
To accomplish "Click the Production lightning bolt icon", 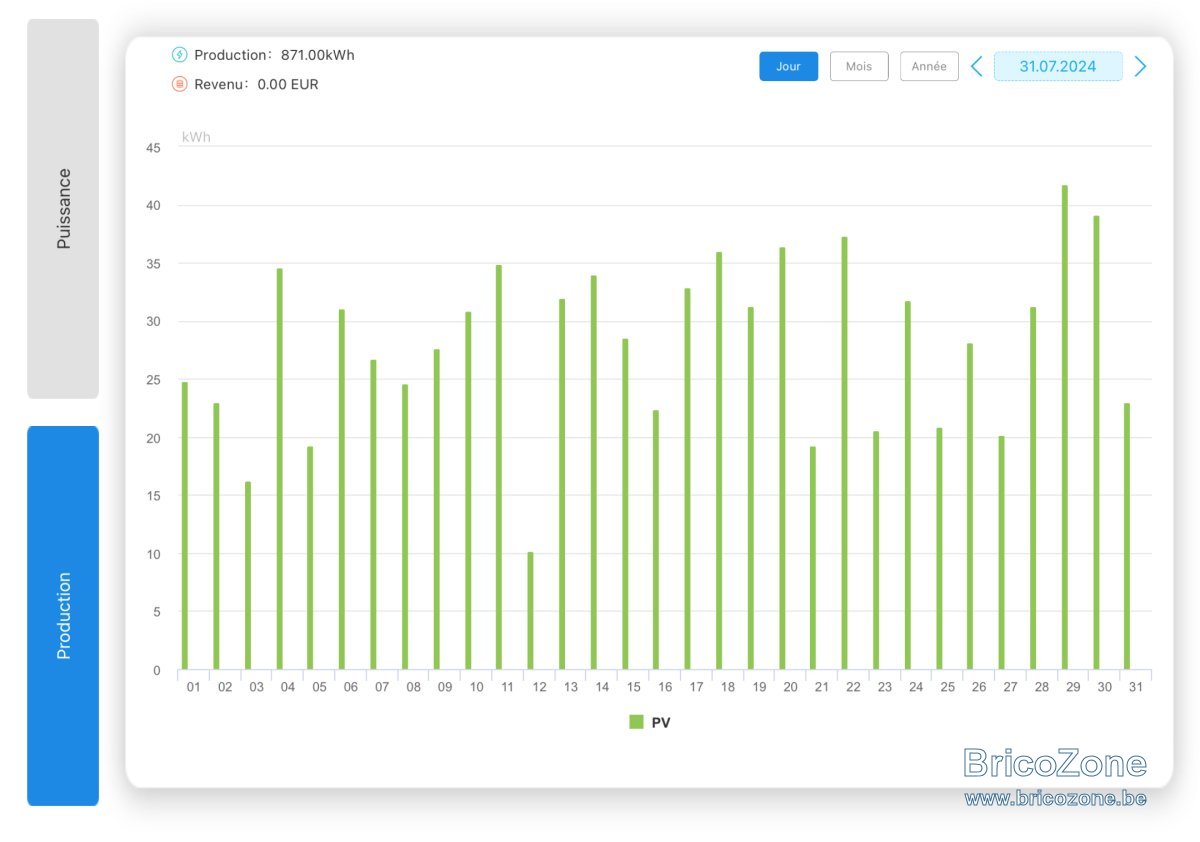I will tap(180, 55).
